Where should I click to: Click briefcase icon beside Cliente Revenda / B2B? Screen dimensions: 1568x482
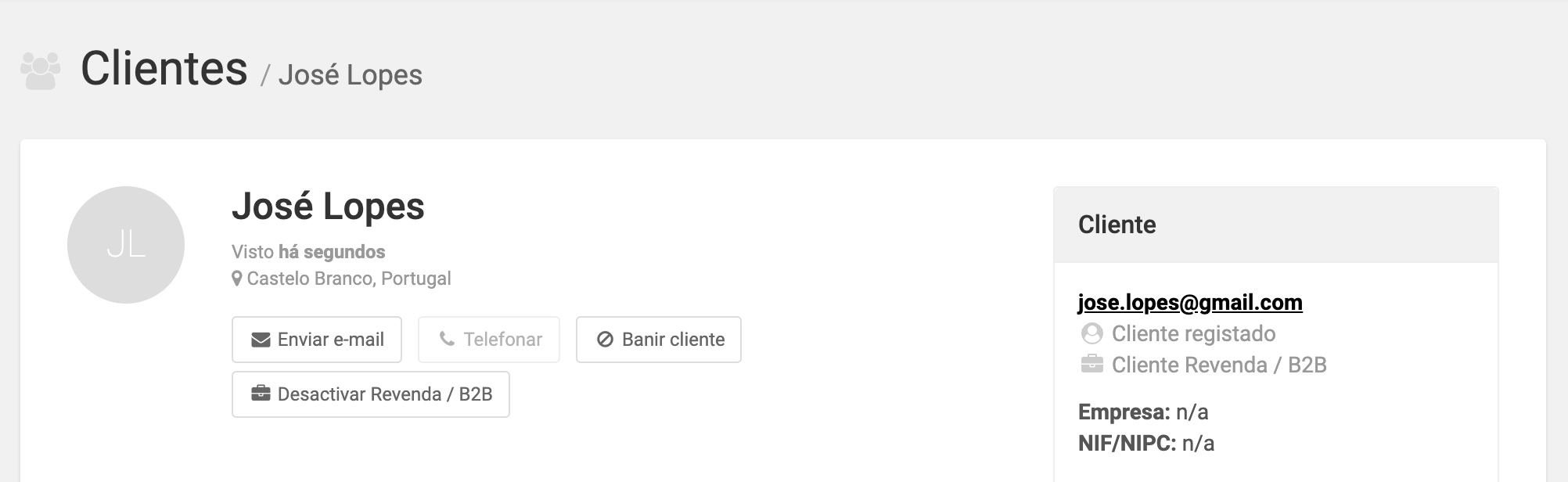coord(1091,364)
